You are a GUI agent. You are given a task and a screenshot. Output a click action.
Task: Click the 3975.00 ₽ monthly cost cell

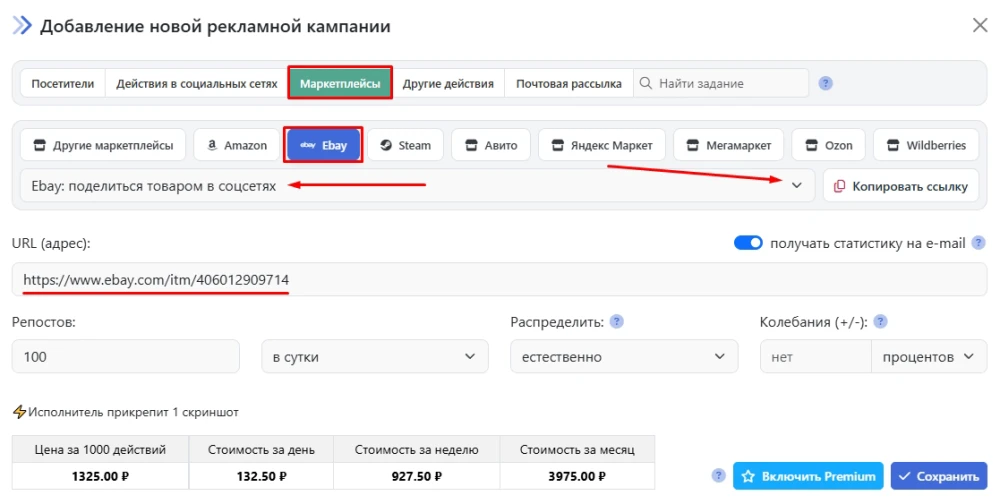[577, 477]
